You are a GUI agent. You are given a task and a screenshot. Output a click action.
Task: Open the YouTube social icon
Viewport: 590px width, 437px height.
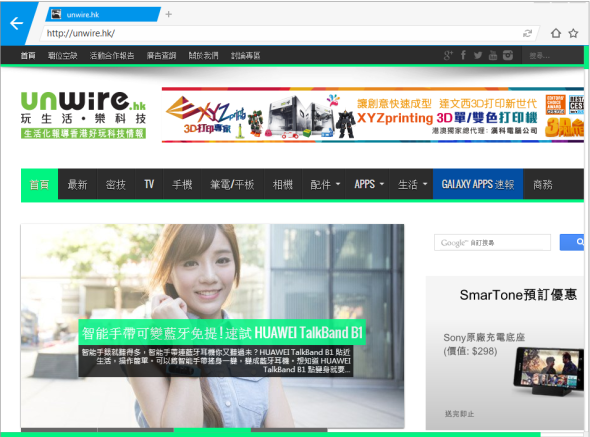(x=493, y=55)
